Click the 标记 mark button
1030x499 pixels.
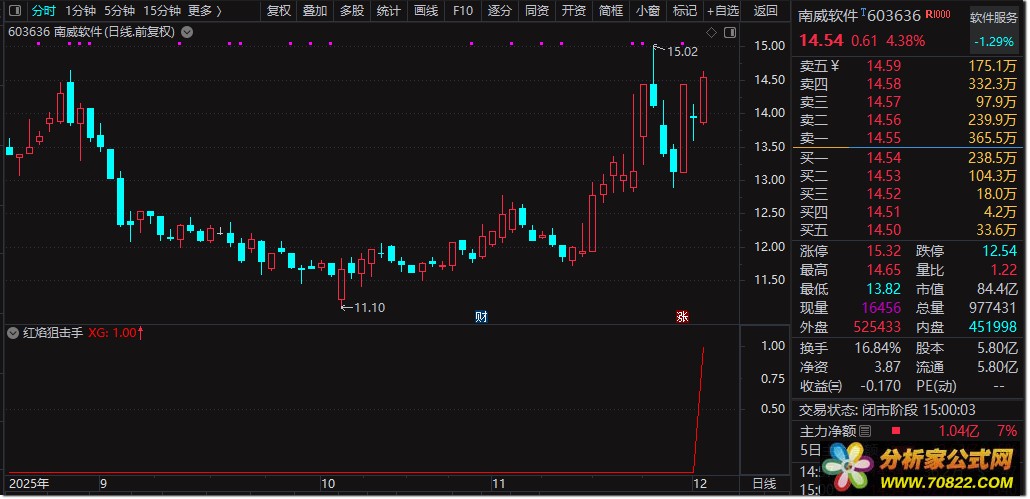[685, 11]
